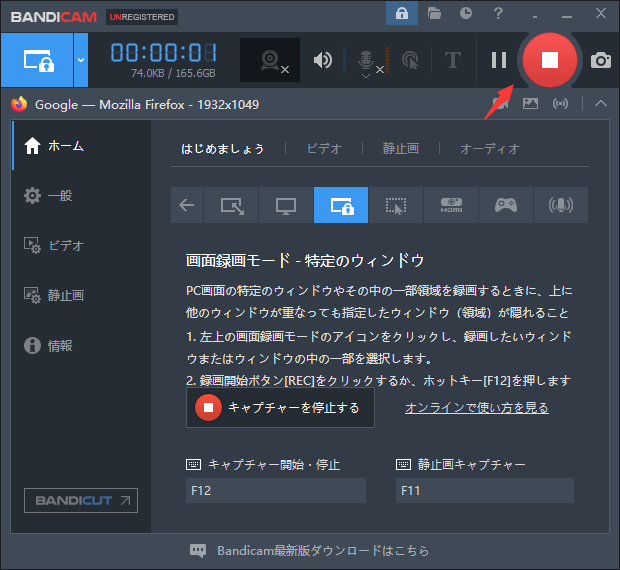Viewport: 620px width, 570px height.
Task: Click the specific window recording mode button
Action: 37,60
